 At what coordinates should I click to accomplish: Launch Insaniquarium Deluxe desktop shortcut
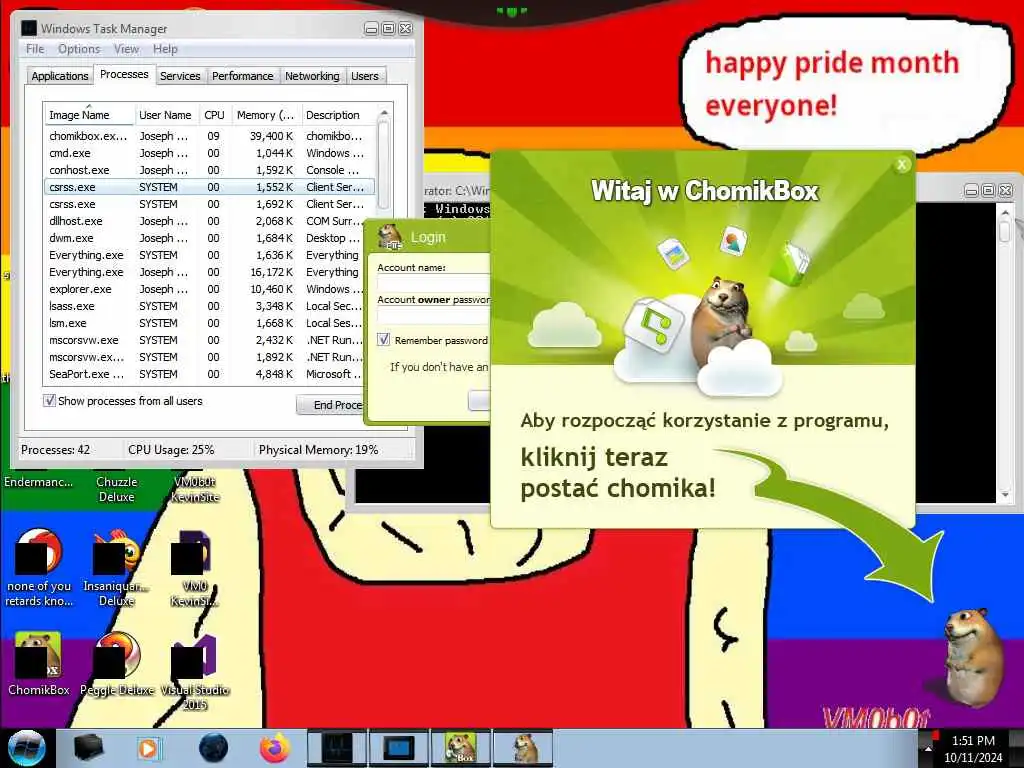point(117,568)
